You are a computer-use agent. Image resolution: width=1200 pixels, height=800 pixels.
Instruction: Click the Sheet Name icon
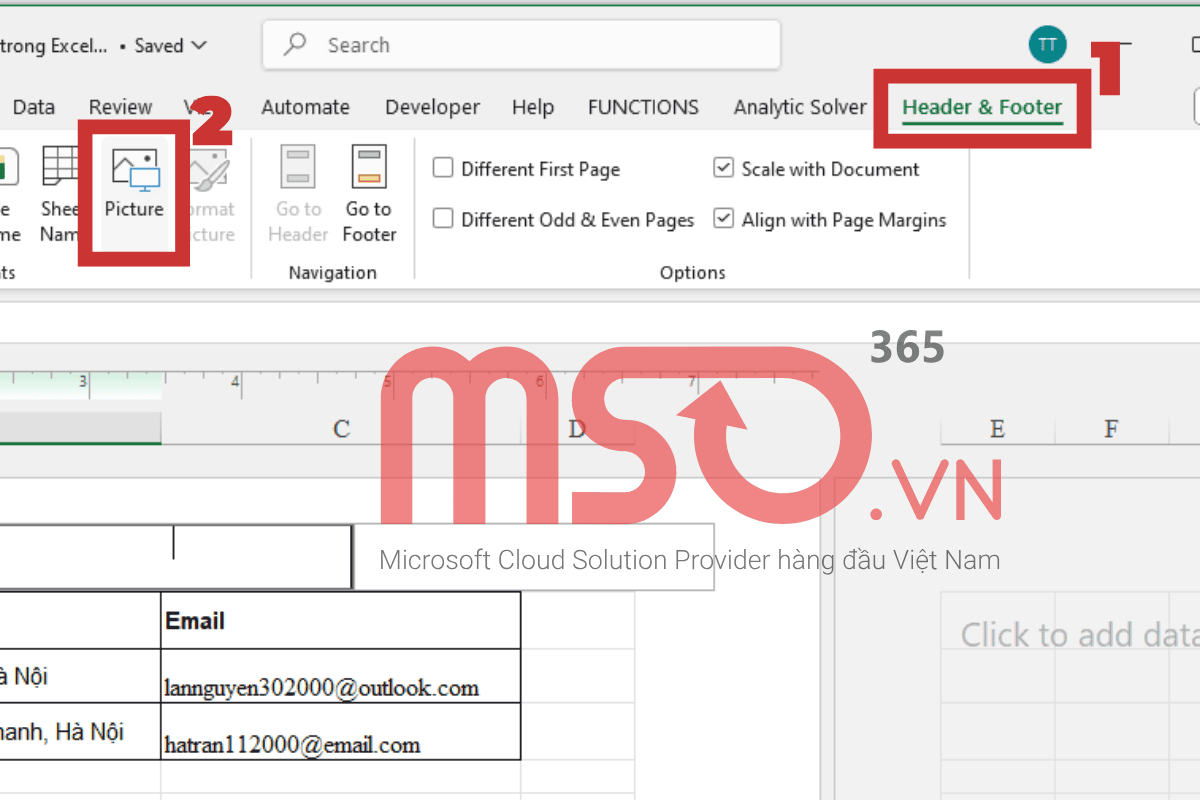click(60, 168)
